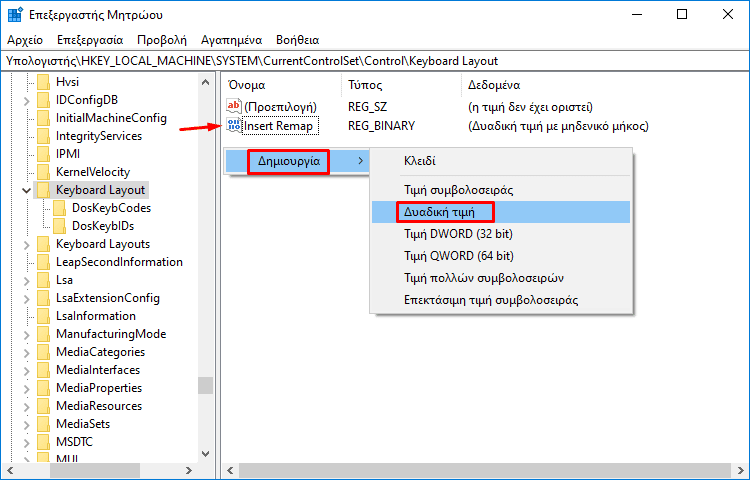Click the DosKeybCodes folder icon
This screenshot has width=750, height=480.
click(60, 208)
